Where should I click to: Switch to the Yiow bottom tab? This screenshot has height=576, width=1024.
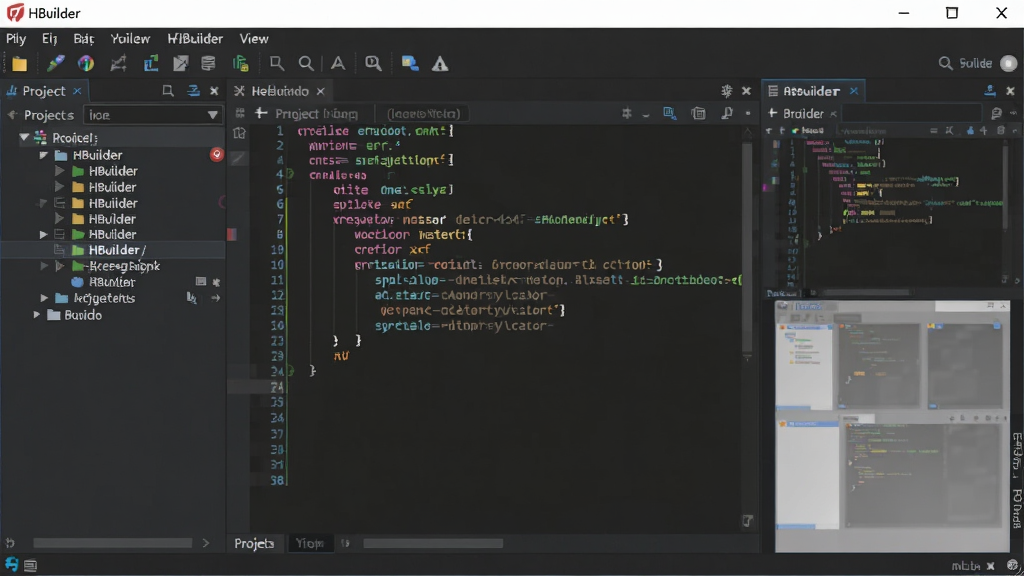[x=310, y=543]
